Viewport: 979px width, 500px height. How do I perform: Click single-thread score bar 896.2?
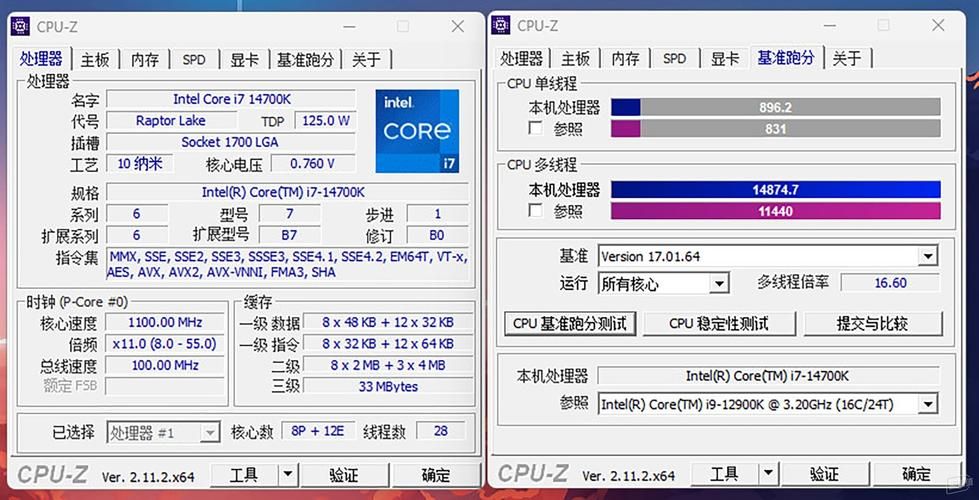click(775, 107)
